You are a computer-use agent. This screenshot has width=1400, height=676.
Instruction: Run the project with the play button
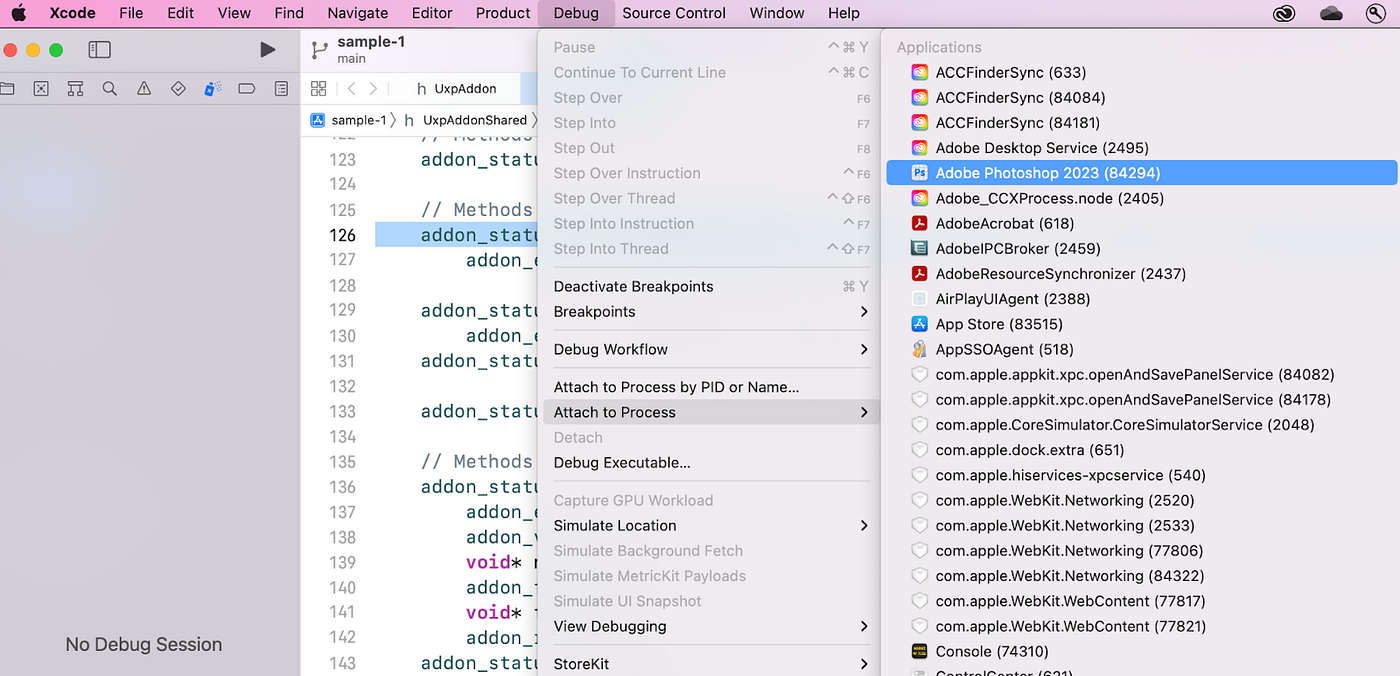[x=267, y=49]
